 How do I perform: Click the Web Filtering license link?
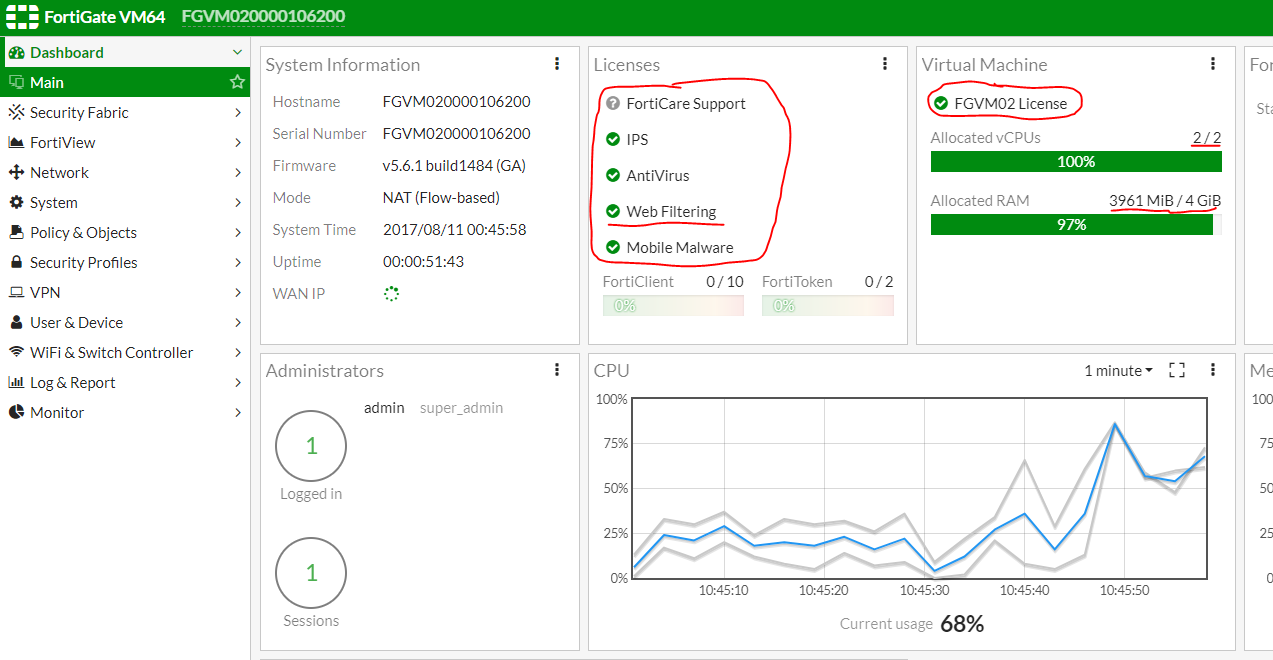click(x=671, y=211)
